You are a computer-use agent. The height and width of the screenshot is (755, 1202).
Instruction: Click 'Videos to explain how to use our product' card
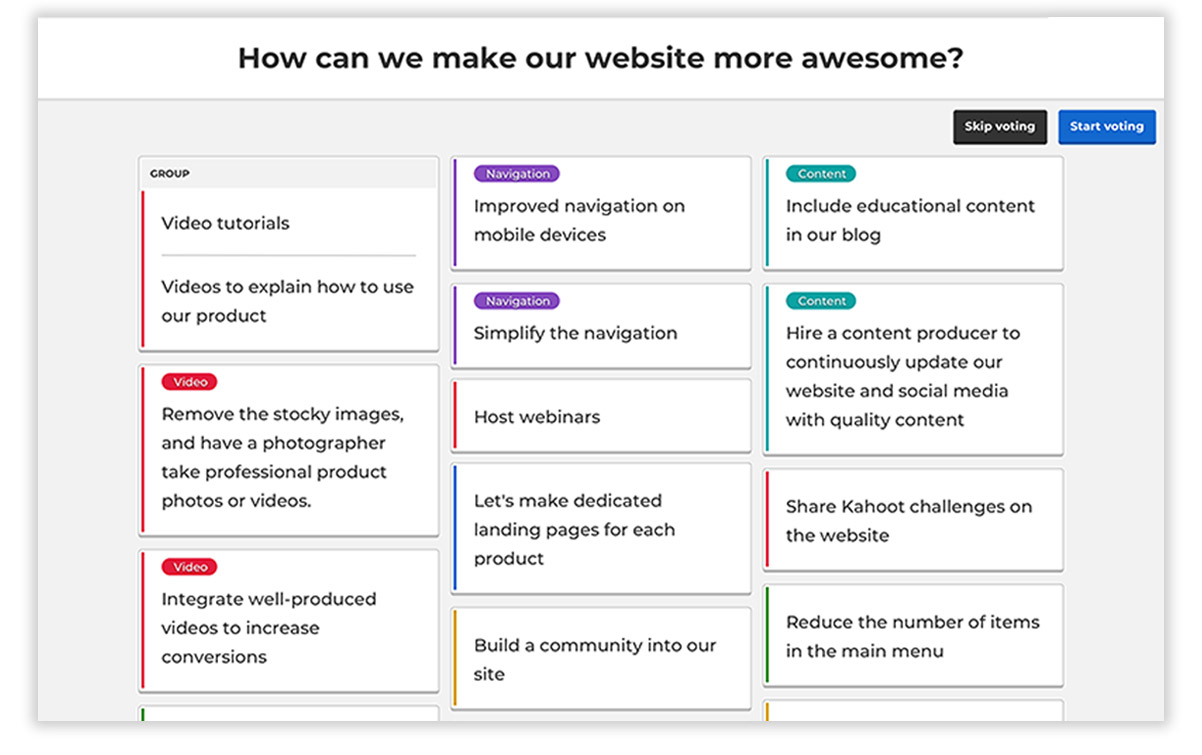click(287, 301)
